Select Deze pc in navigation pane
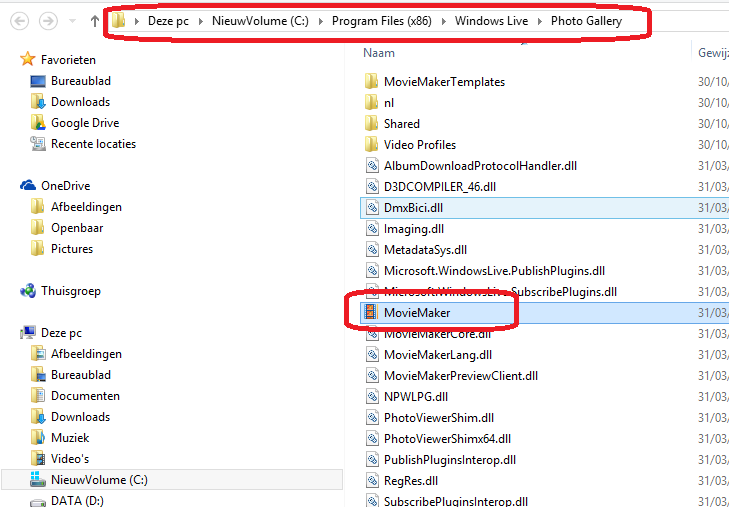The width and height of the screenshot is (729, 507). click(x=61, y=333)
